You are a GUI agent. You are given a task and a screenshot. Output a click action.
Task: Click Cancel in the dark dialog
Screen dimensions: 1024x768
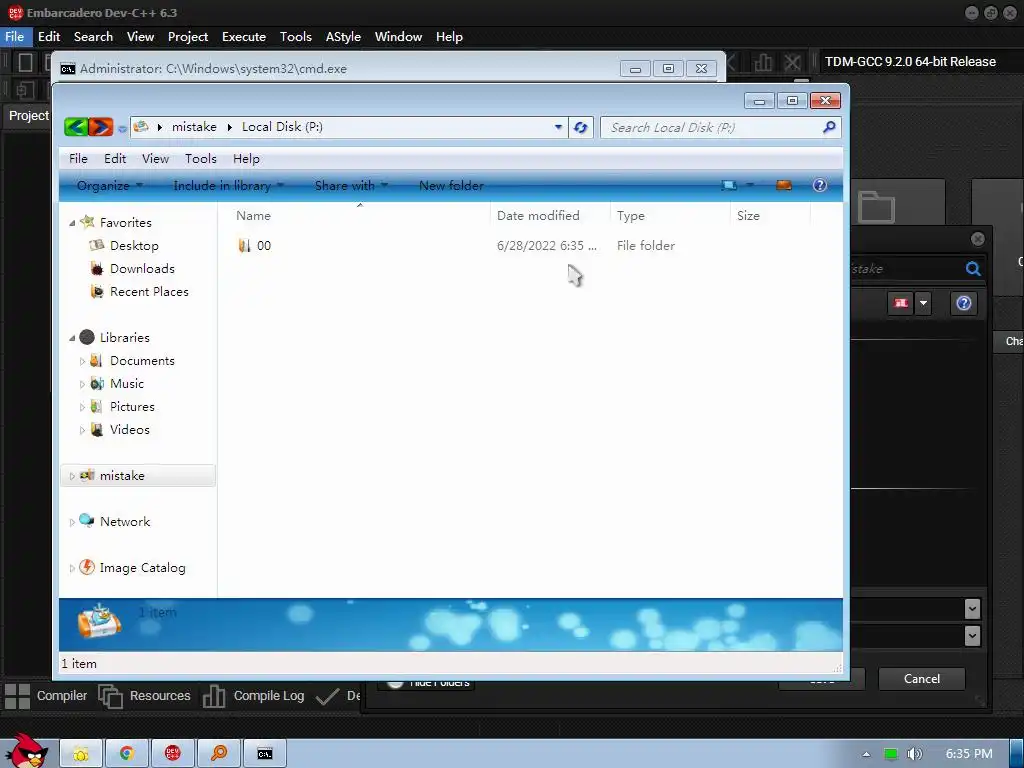click(x=921, y=679)
